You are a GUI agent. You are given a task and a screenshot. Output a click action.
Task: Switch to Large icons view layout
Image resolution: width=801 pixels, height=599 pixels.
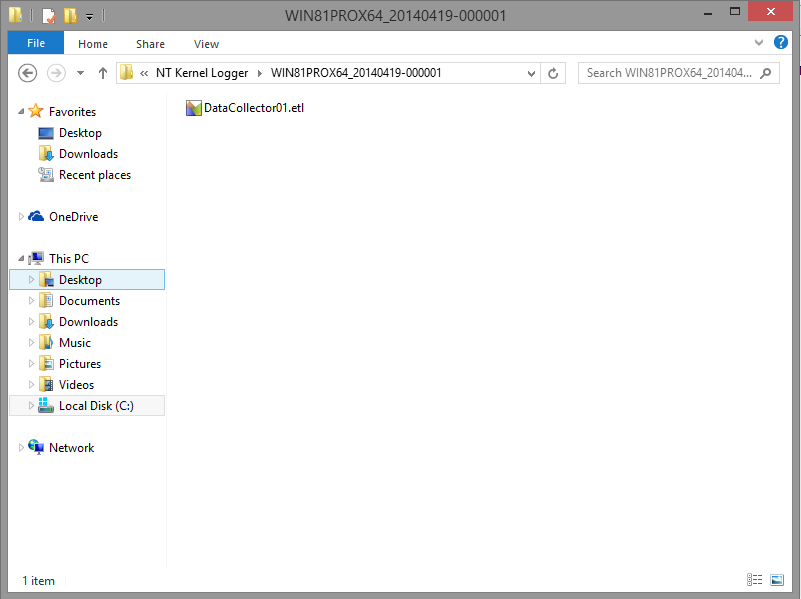[x=777, y=580]
